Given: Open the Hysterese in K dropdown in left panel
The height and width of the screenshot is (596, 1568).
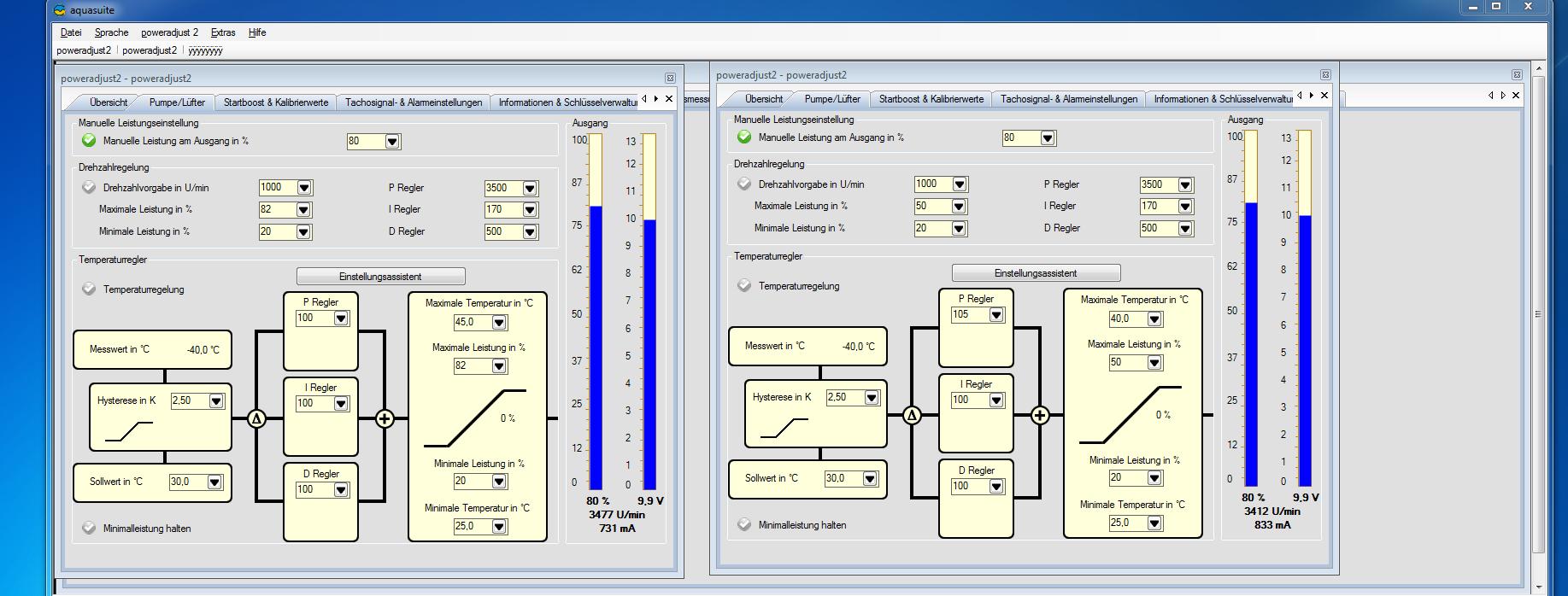Looking at the screenshot, I should pyautogui.click(x=216, y=401).
